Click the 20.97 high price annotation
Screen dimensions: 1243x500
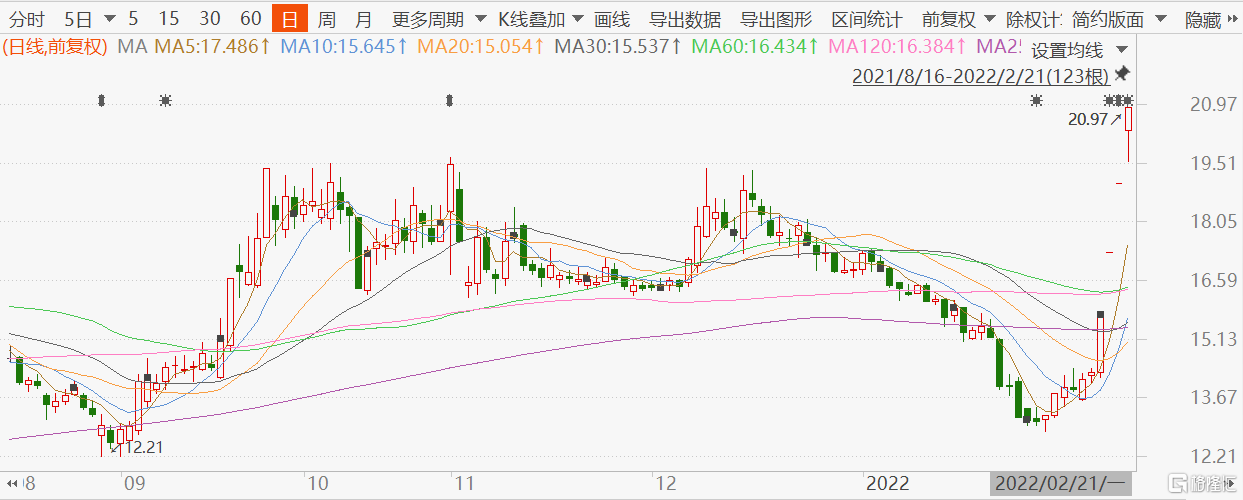[x=1086, y=118]
